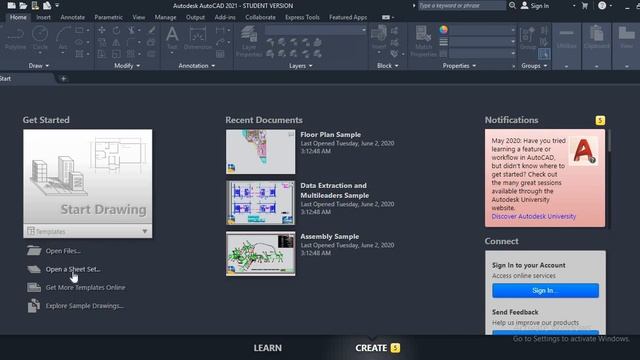This screenshot has width=640, height=360.
Task: Click the blue Sign In button under Connect
Action: point(545,291)
